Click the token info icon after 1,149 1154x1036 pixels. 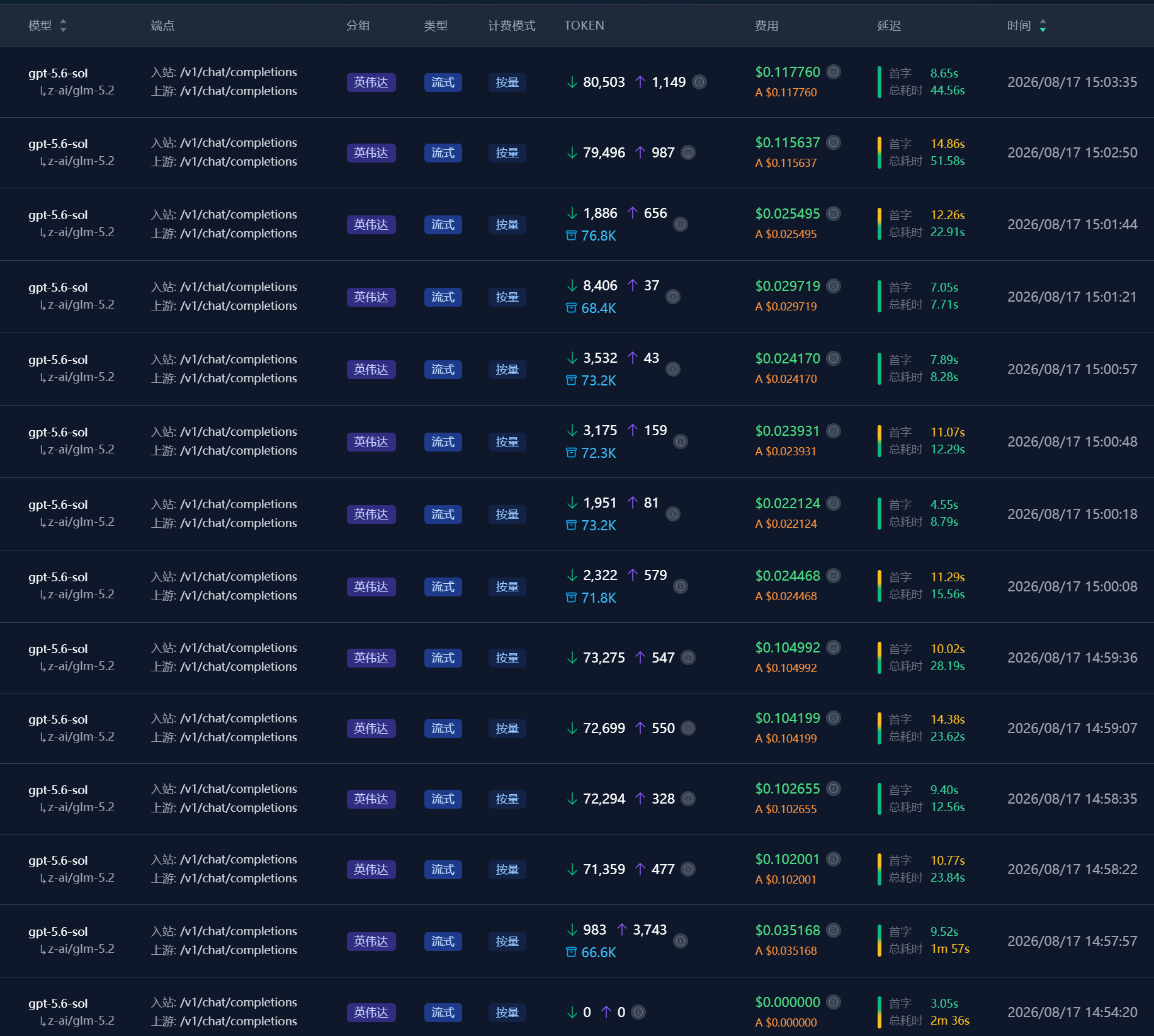(x=699, y=82)
